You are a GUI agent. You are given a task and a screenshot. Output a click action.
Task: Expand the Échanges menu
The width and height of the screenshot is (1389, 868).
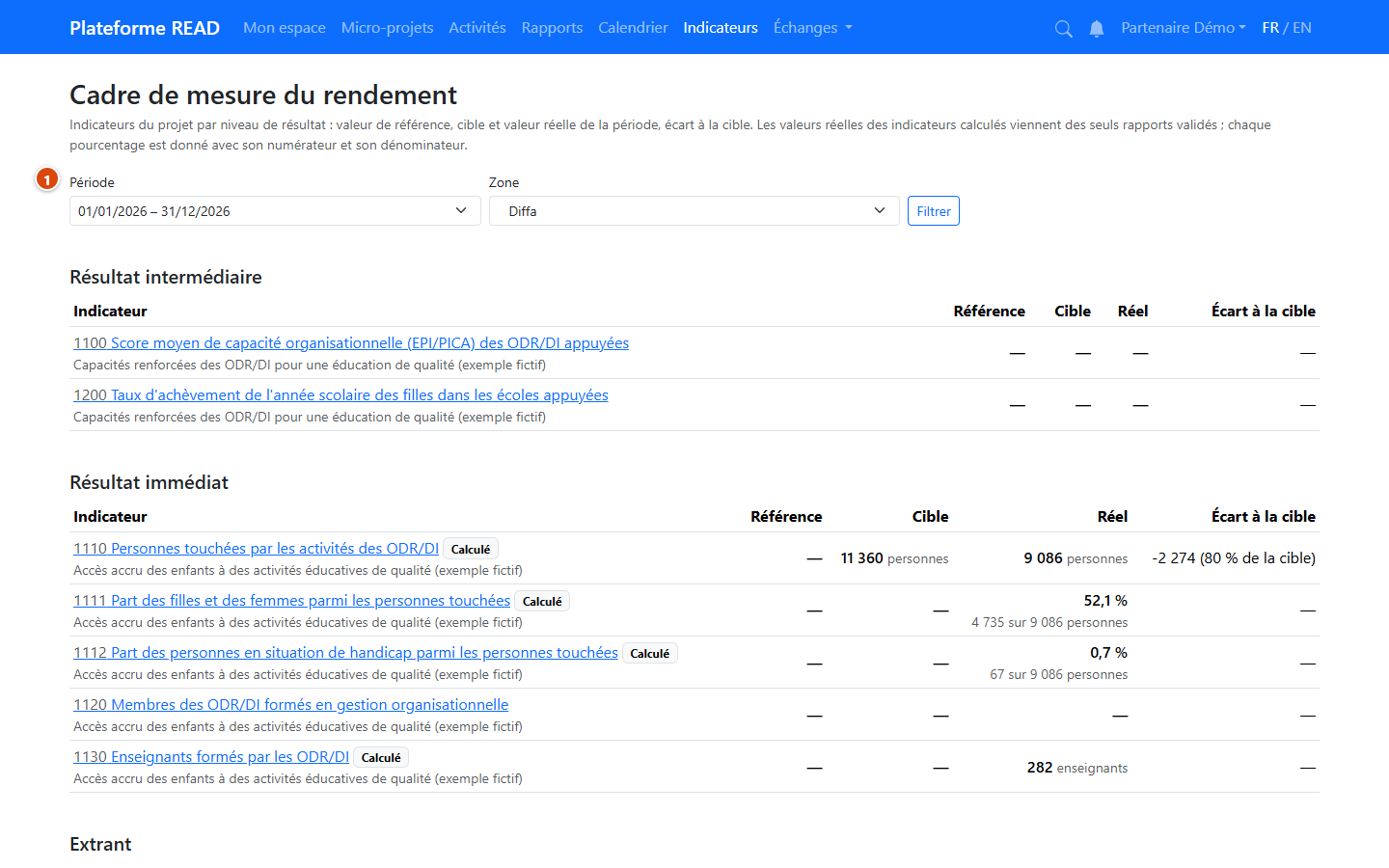pyautogui.click(x=813, y=28)
